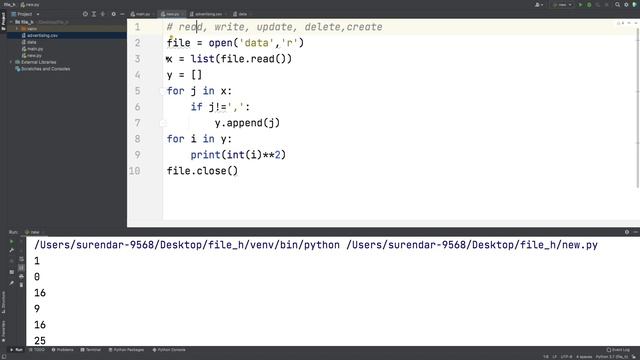
Task: Click the fold marker beside line 5
Action: point(163,91)
